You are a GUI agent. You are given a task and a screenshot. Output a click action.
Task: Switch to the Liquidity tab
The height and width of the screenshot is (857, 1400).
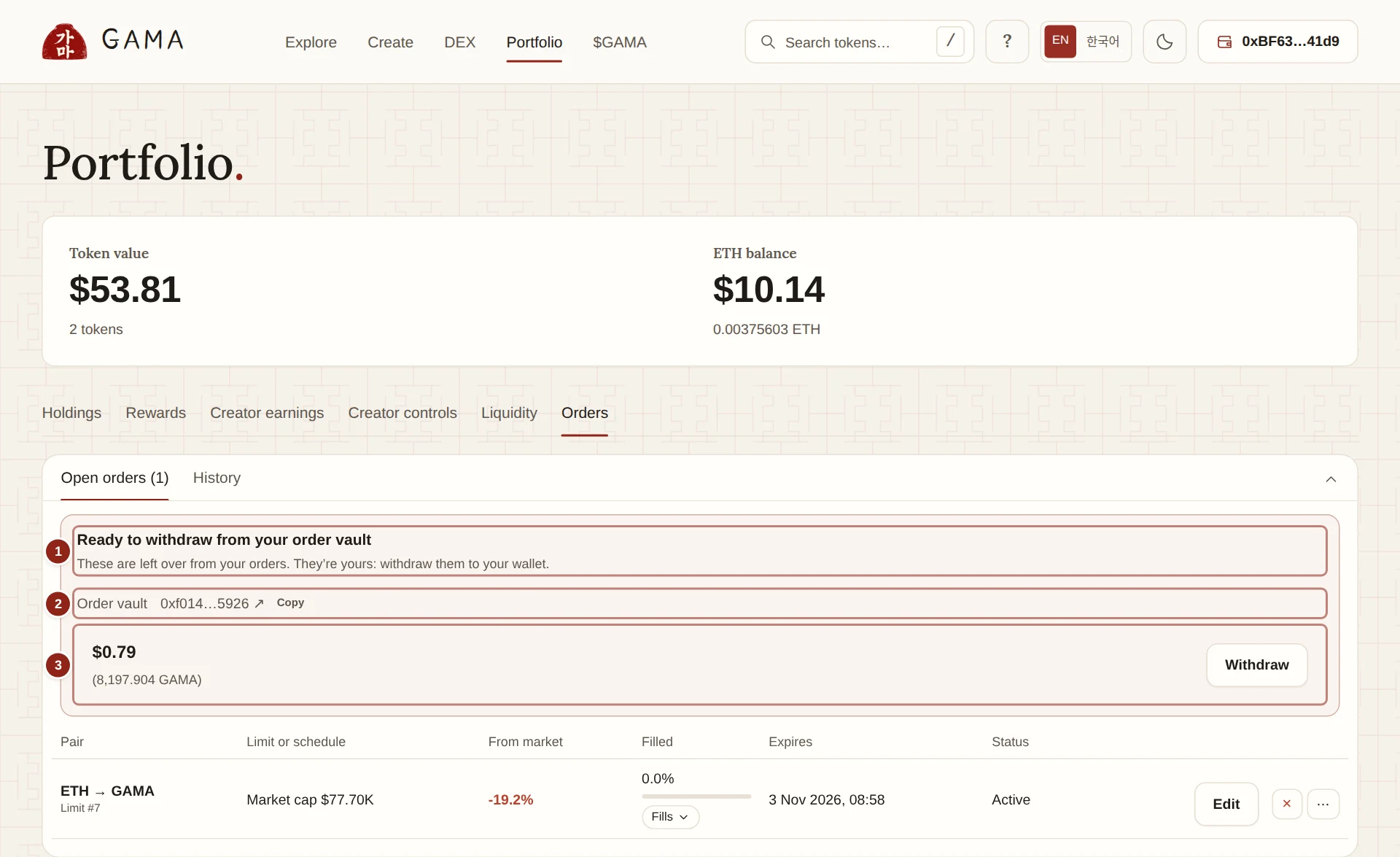coord(509,413)
